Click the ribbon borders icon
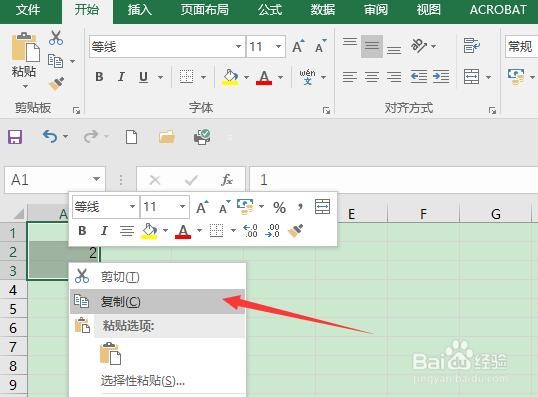Image resolution: width=538 pixels, height=397 pixels. pos(187,77)
